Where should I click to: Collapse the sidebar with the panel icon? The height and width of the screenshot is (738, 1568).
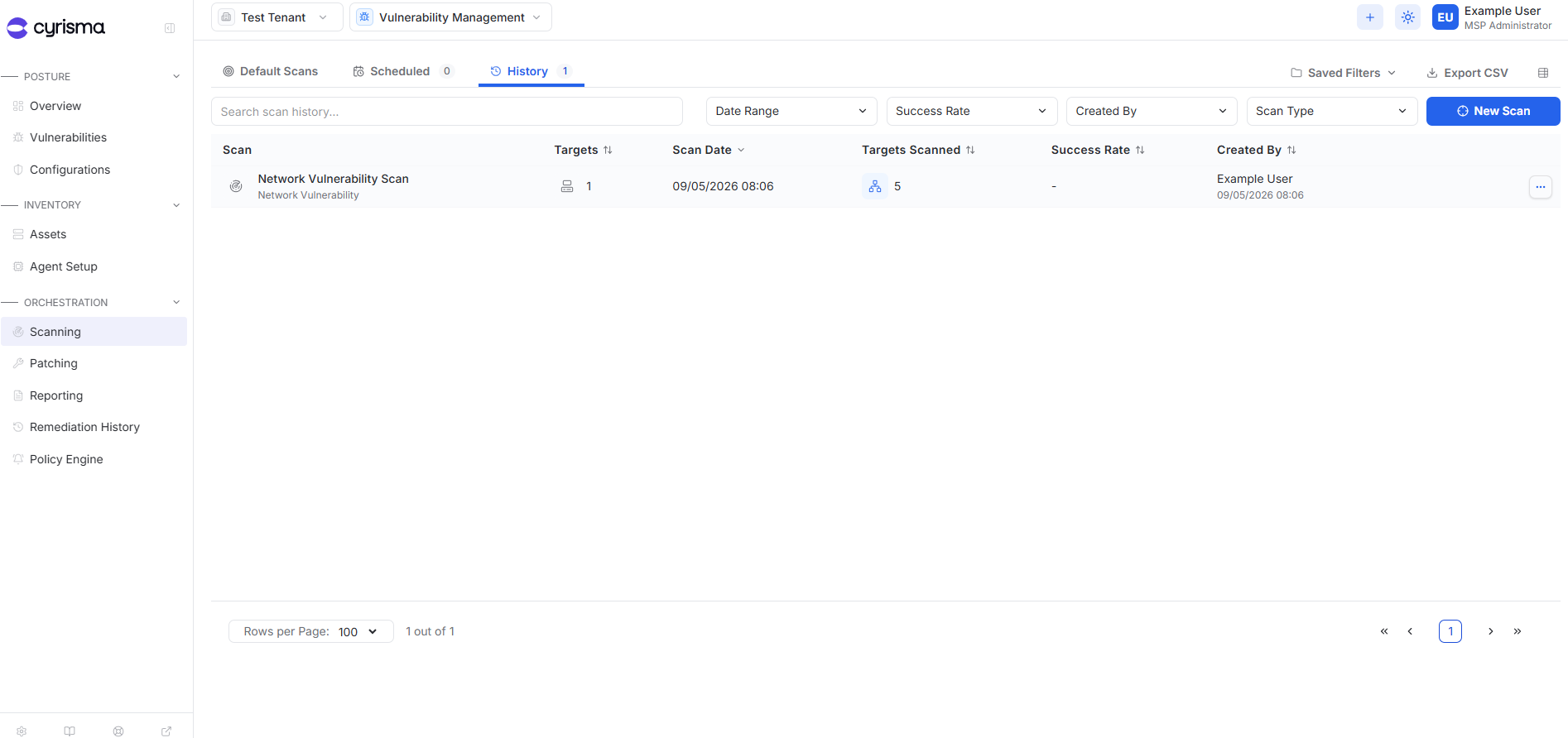point(170,28)
